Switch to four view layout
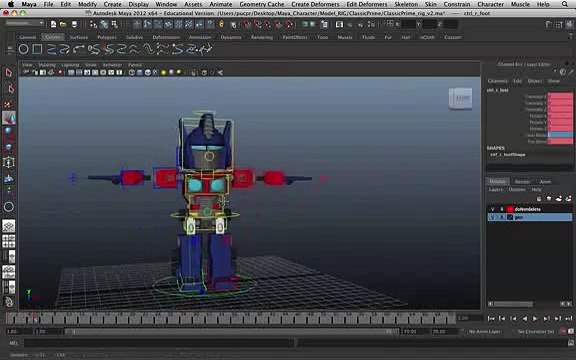The height and width of the screenshot is (360, 576). pos(9,241)
